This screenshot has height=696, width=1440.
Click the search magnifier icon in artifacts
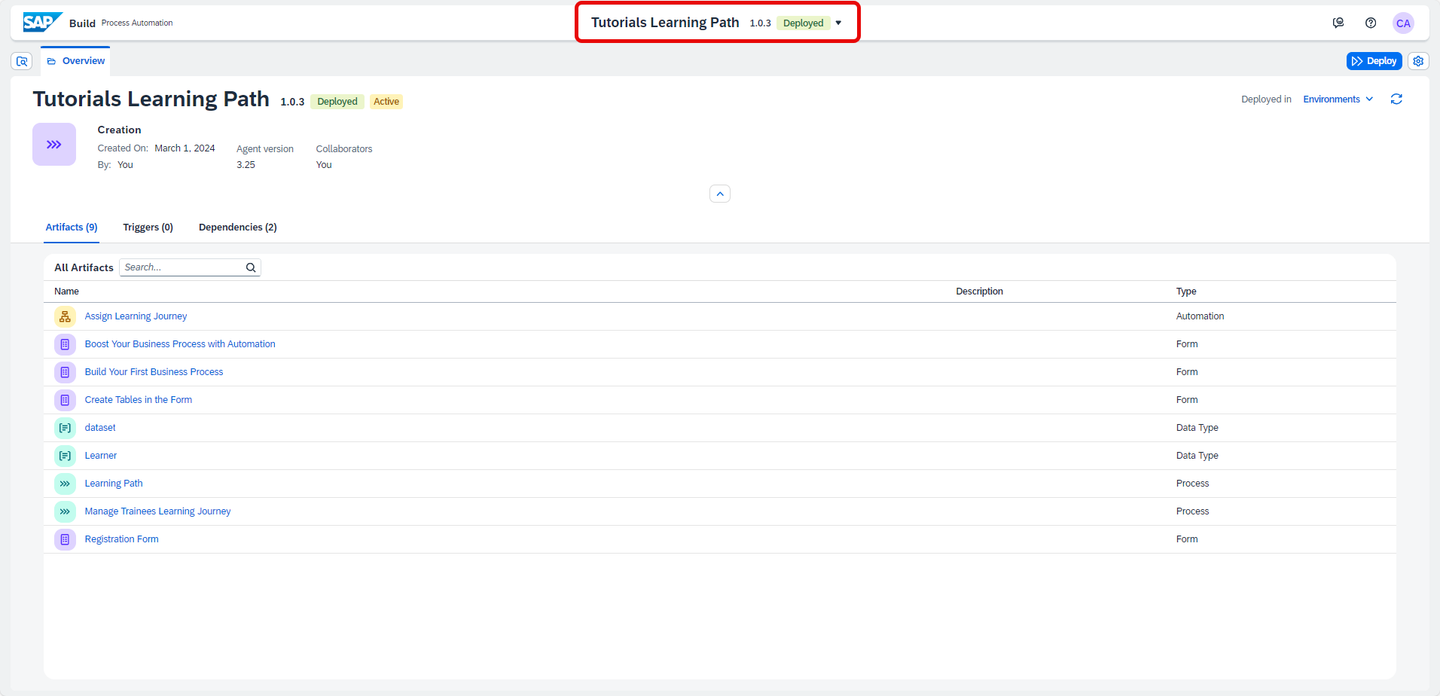tap(251, 267)
